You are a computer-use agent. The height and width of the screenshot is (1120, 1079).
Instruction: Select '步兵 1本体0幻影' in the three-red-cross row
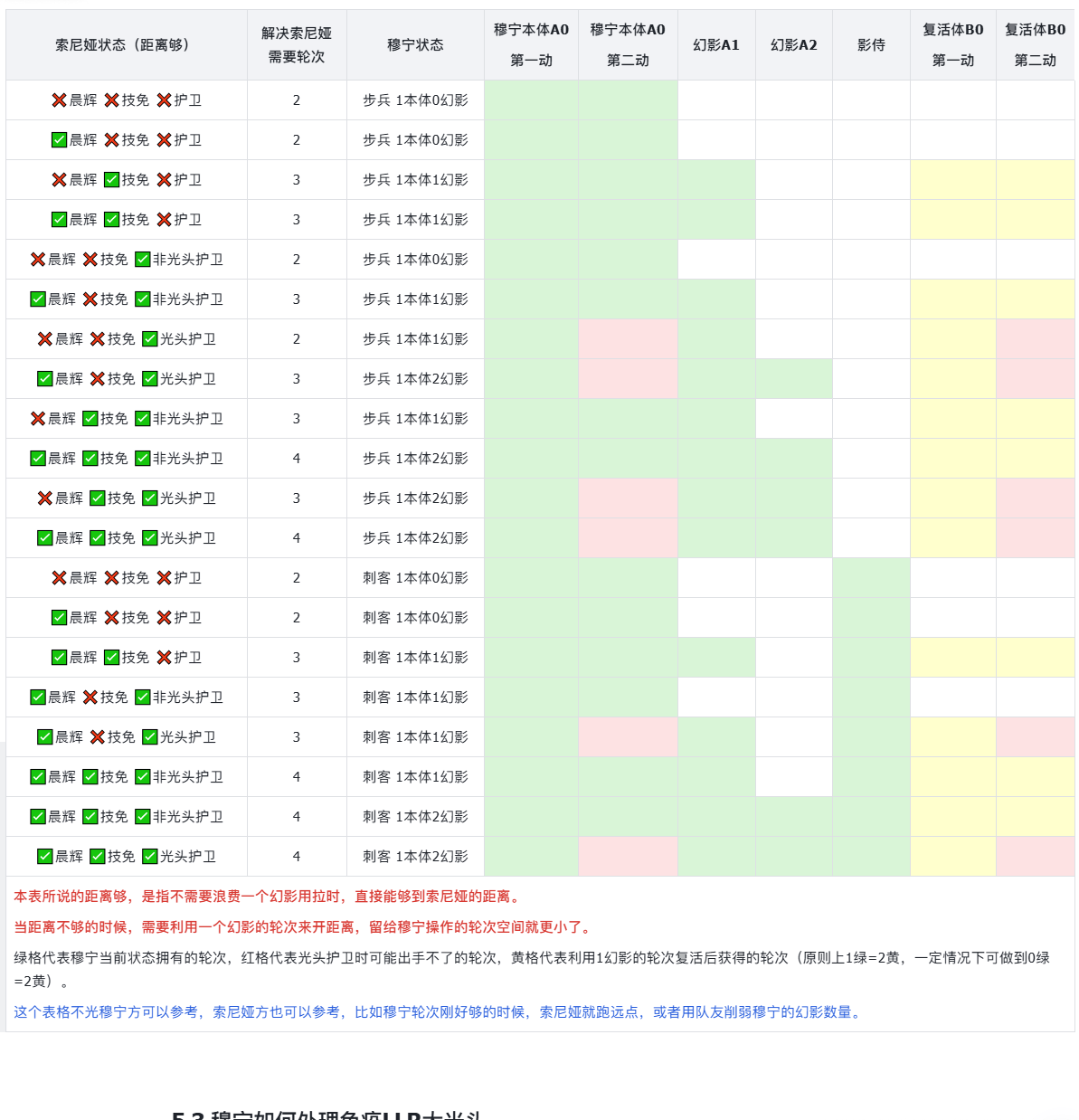click(415, 100)
